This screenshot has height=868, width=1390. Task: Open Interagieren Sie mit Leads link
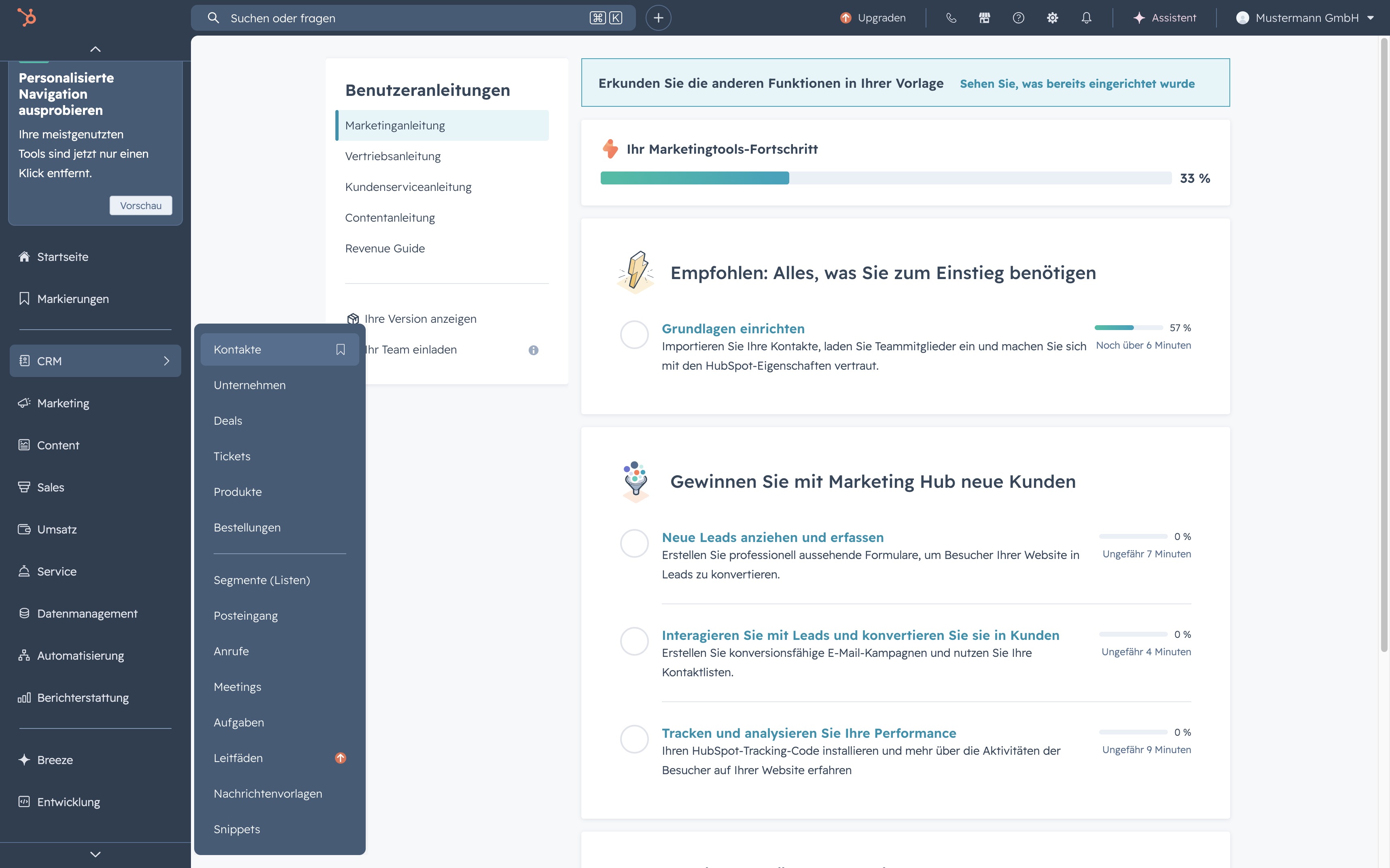pyautogui.click(x=860, y=635)
